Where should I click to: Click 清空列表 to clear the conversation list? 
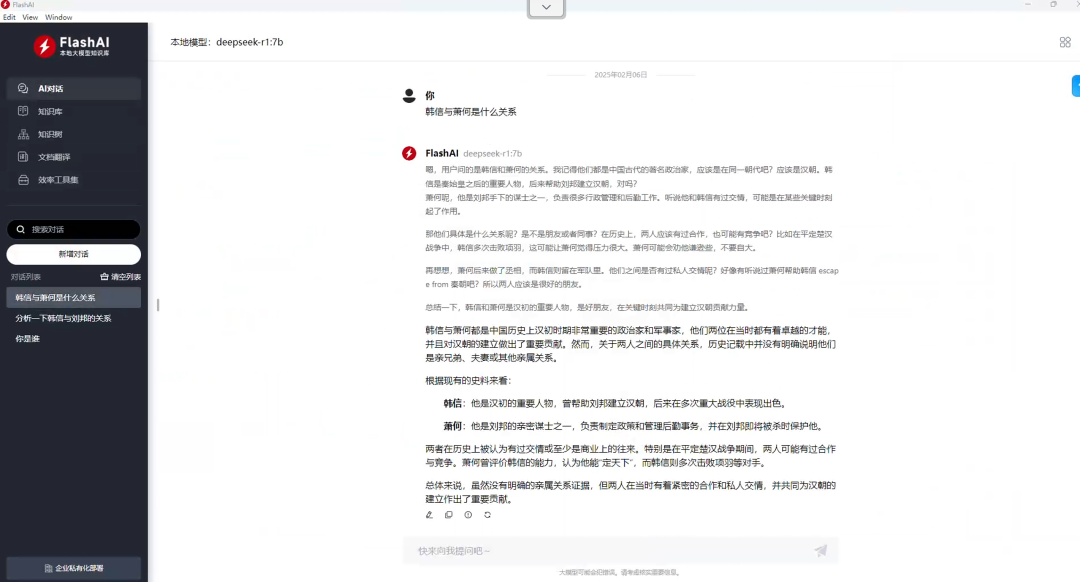[121, 277]
